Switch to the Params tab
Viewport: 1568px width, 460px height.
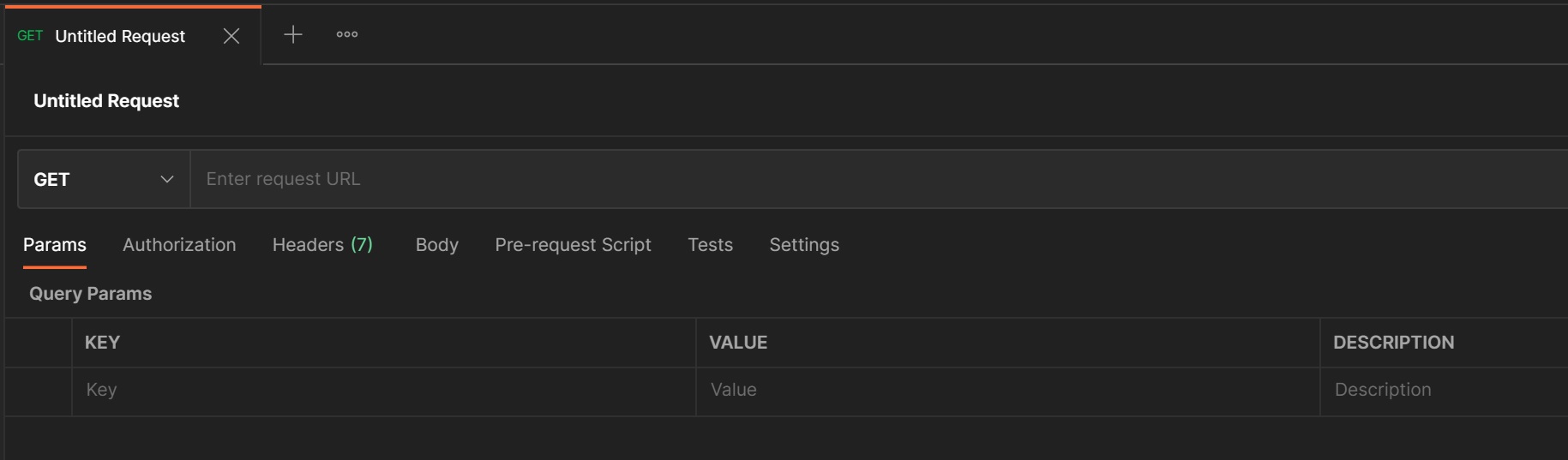pyautogui.click(x=55, y=245)
